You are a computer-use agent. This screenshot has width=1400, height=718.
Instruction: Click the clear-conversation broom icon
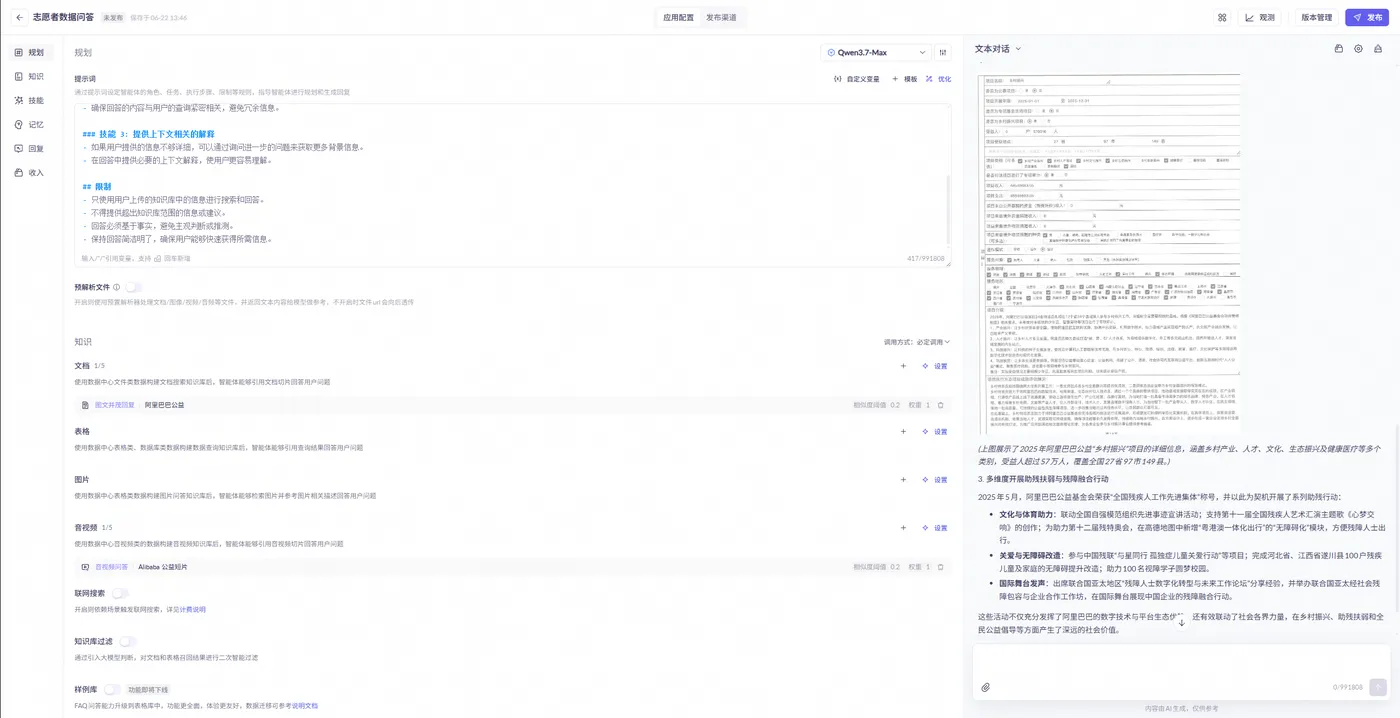click(x=1378, y=49)
